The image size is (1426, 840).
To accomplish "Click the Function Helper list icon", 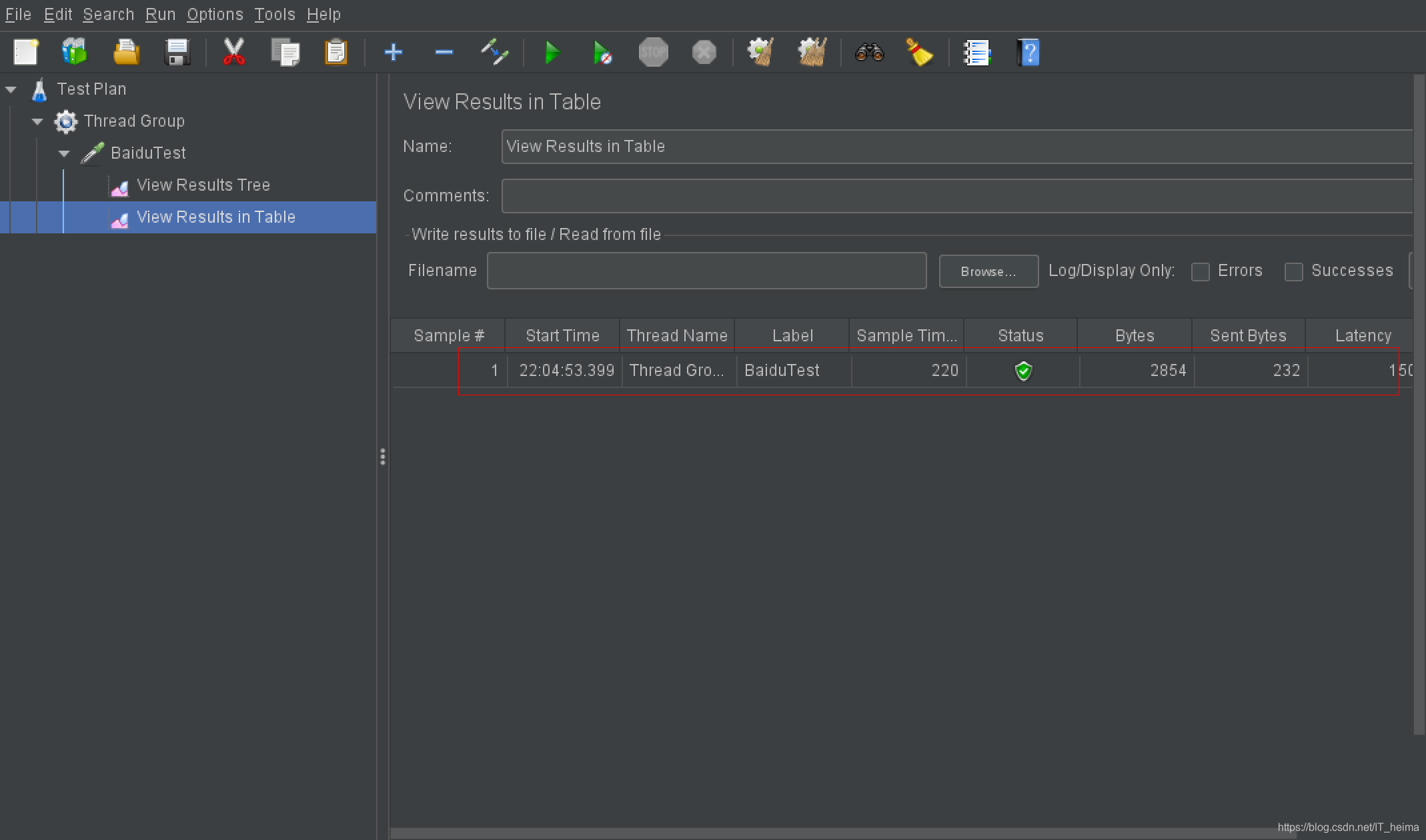I will [x=977, y=53].
